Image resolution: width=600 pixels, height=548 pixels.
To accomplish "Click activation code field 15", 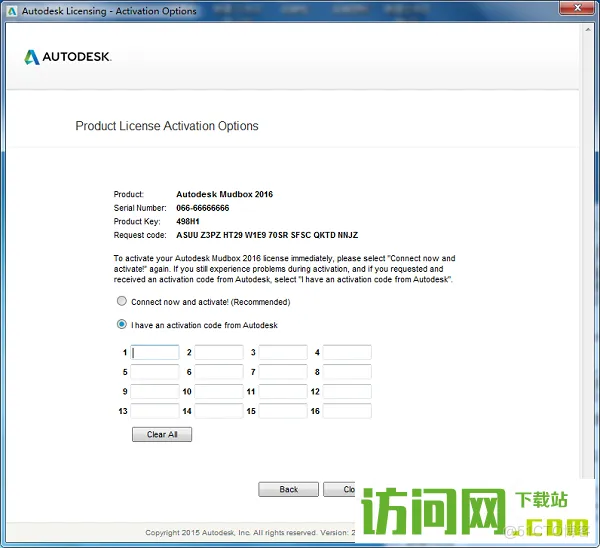I will [x=283, y=411].
